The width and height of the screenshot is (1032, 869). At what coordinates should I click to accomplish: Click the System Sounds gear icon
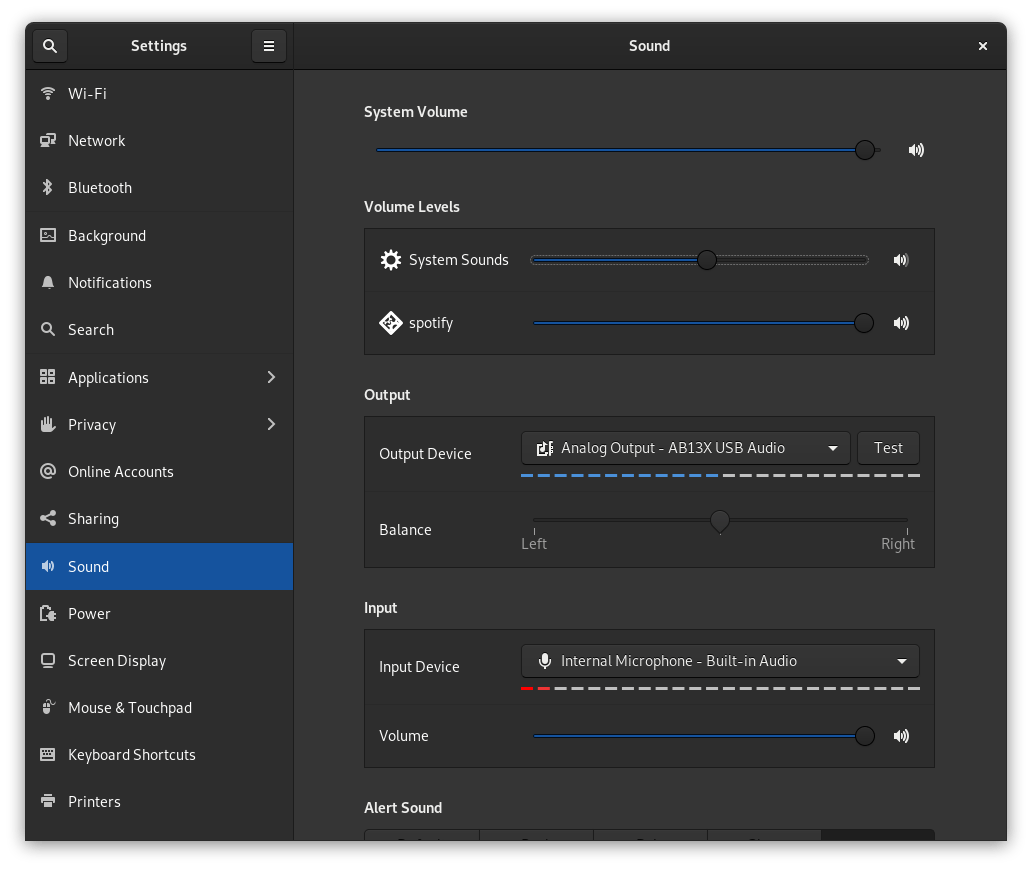tap(391, 260)
